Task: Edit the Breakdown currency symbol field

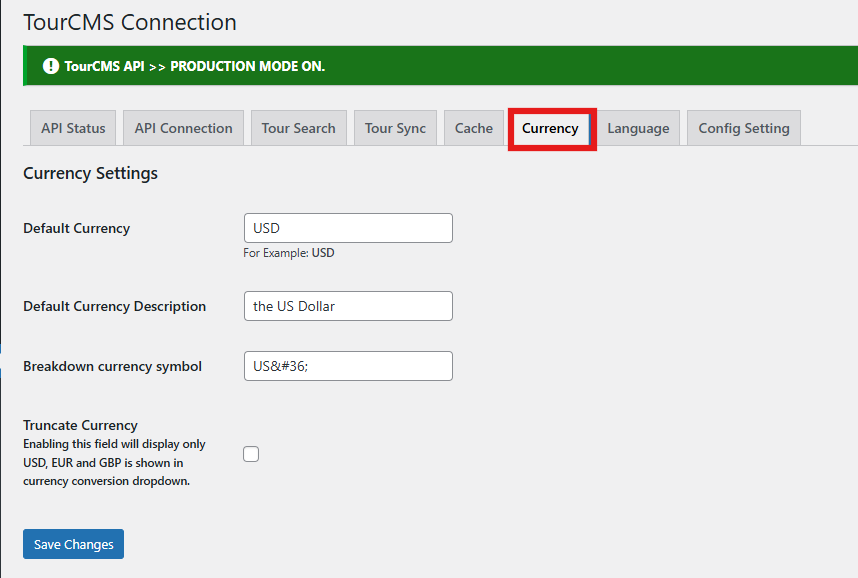Action: [348, 366]
